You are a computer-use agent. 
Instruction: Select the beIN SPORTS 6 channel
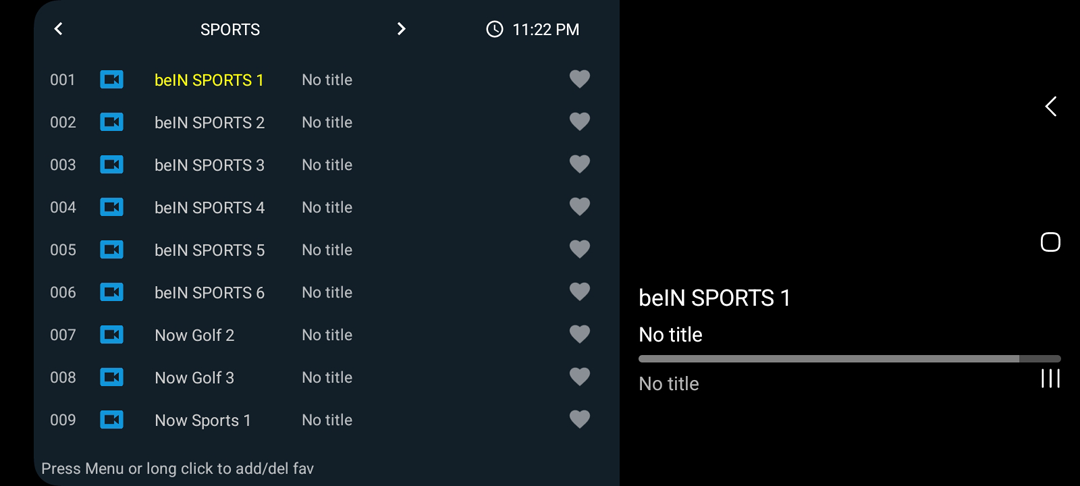pyautogui.click(x=209, y=293)
